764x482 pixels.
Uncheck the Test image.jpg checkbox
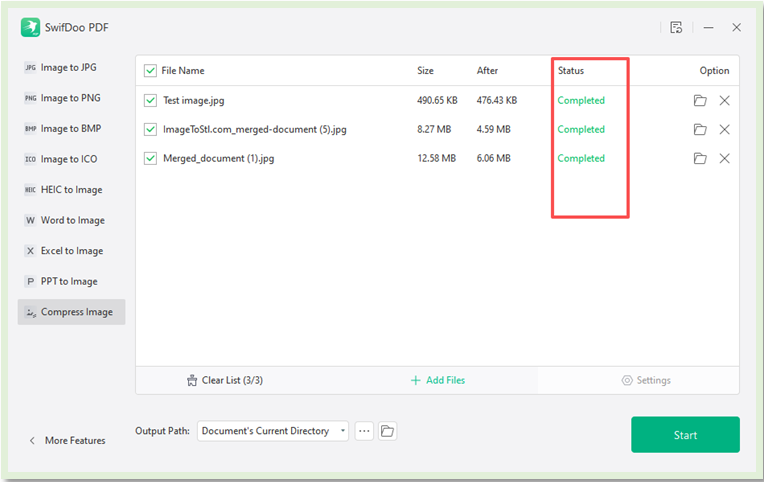tap(151, 101)
